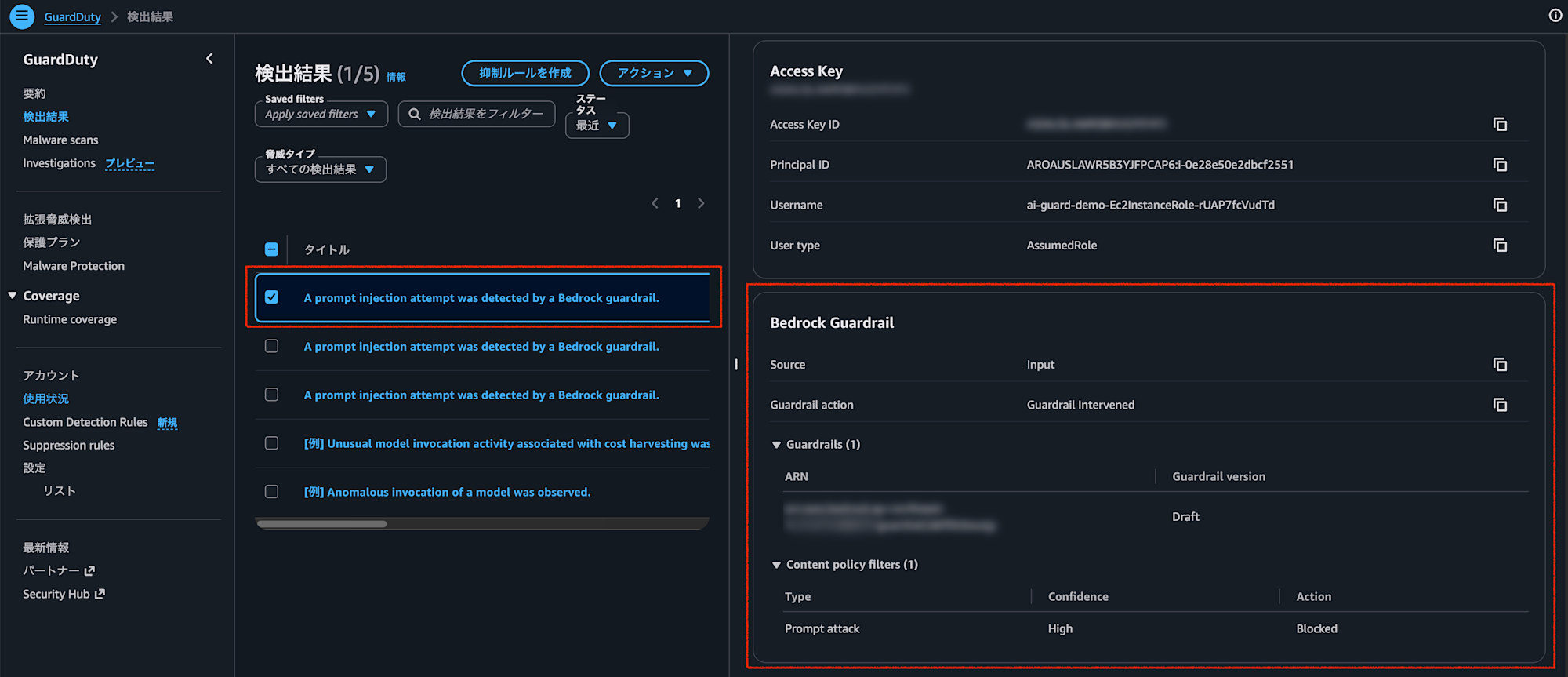The height and width of the screenshot is (677, 1568).
Task: Click the horizontal scrollbar under the findings list
Action: (321, 524)
